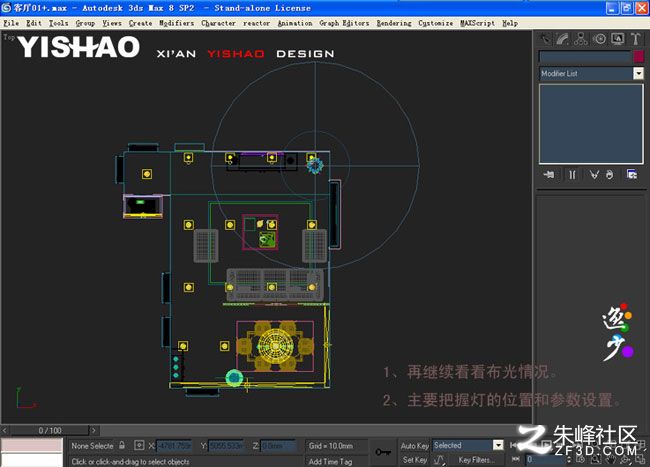650x467 pixels.
Task: Open the File menu
Action: click(x=11, y=23)
